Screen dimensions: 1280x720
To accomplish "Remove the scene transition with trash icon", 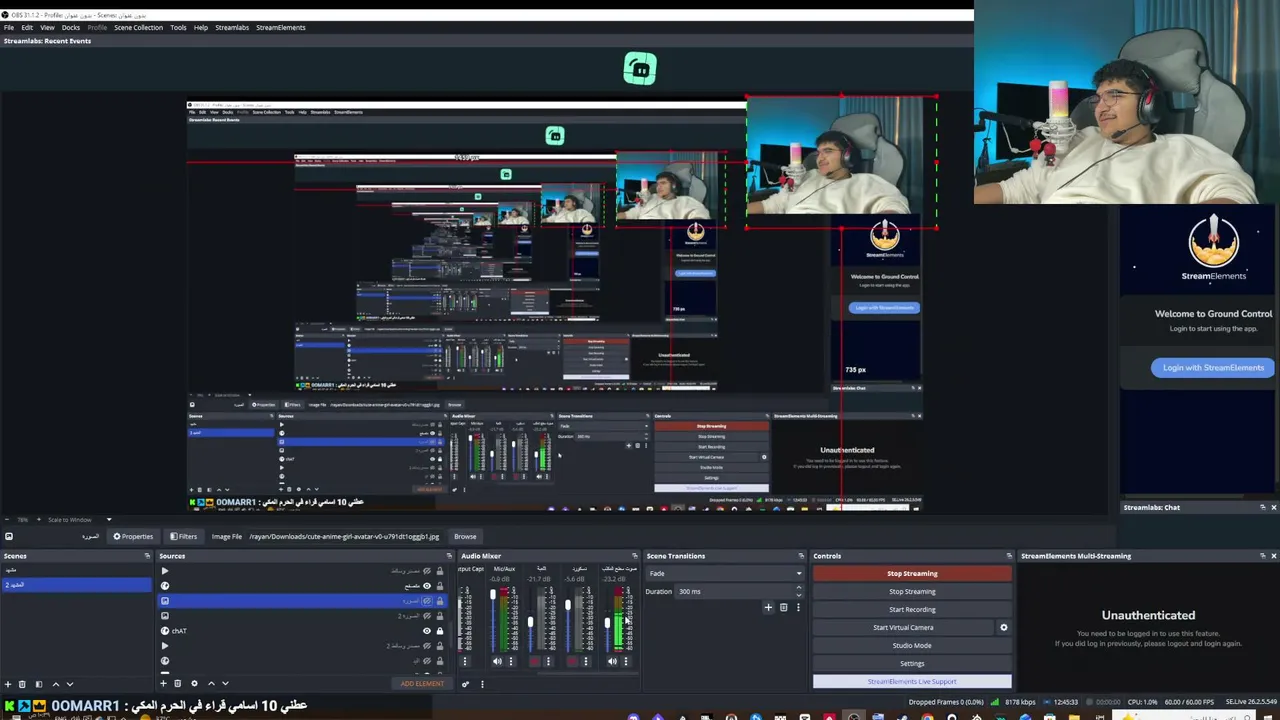I will tap(783, 607).
